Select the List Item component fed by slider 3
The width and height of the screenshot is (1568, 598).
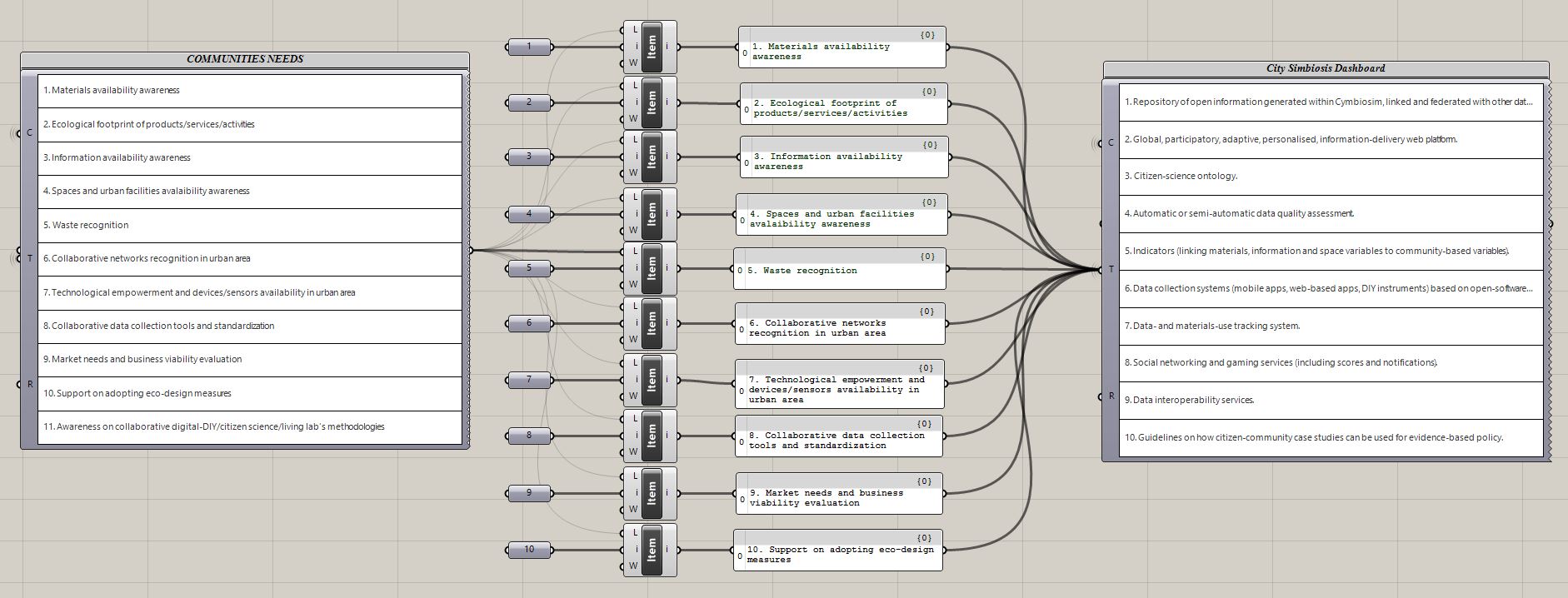click(x=651, y=157)
